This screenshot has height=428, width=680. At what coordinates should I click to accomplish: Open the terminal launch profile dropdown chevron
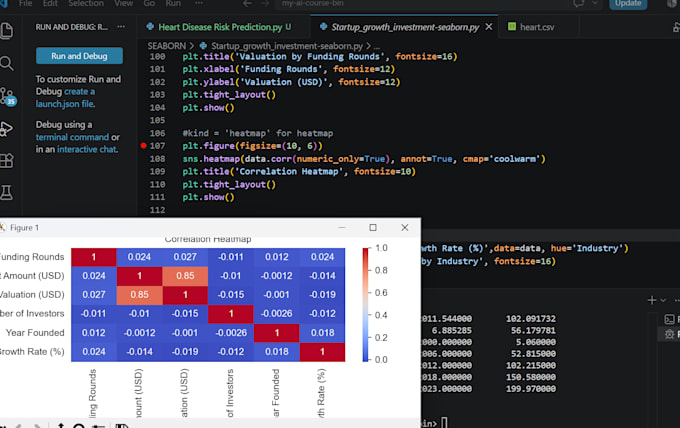tap(663, 300)
